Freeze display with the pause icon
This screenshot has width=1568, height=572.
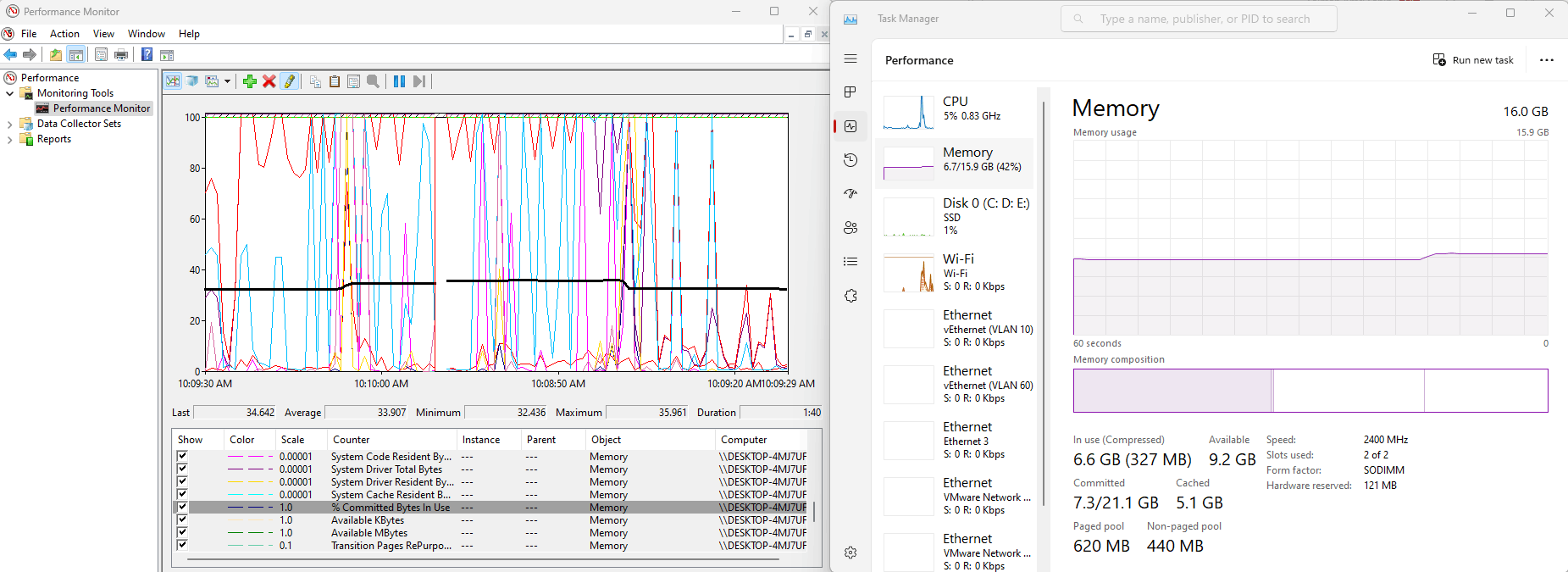click(399, 81)
